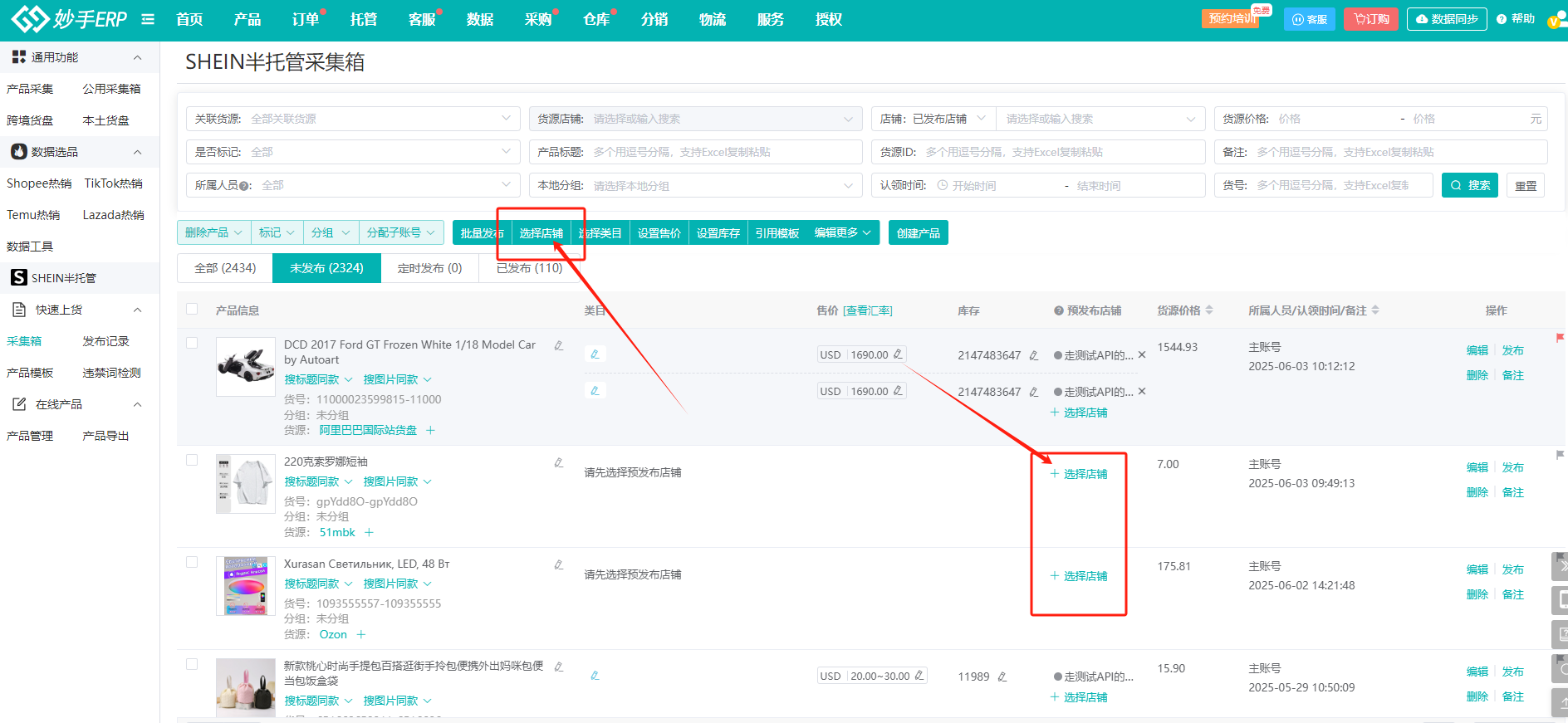Tick checkbox for DCD 2017 Ford GT row

[192, 343]
